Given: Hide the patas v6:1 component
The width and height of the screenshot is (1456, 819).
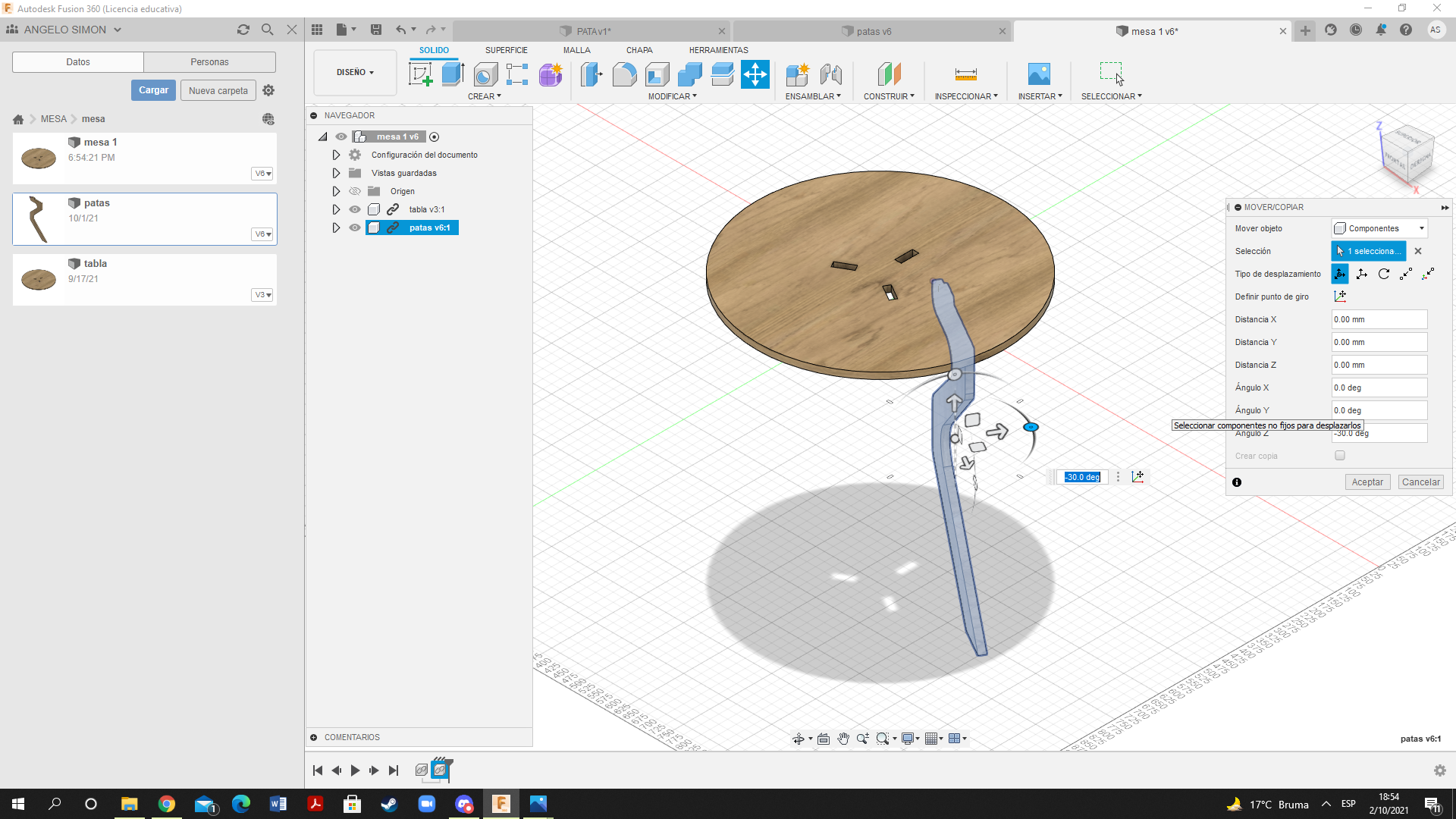Looking at the screenshot, I should (x=355, y=227).
